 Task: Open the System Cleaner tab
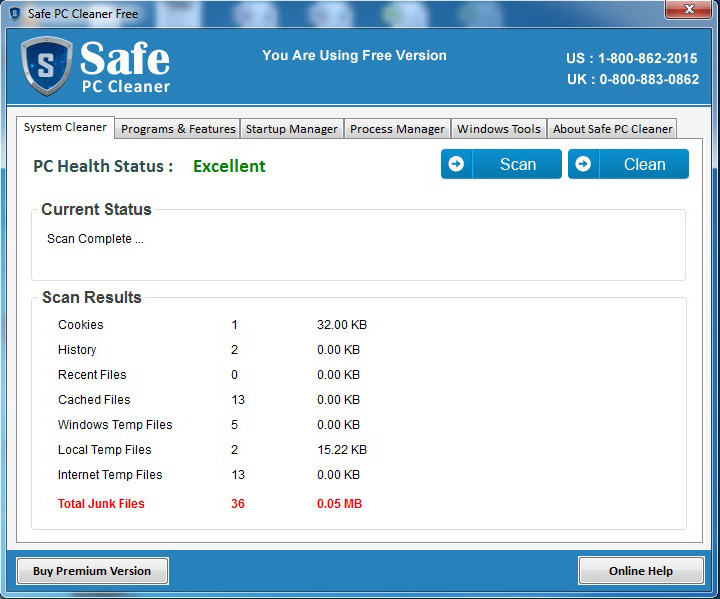[65, 127]
